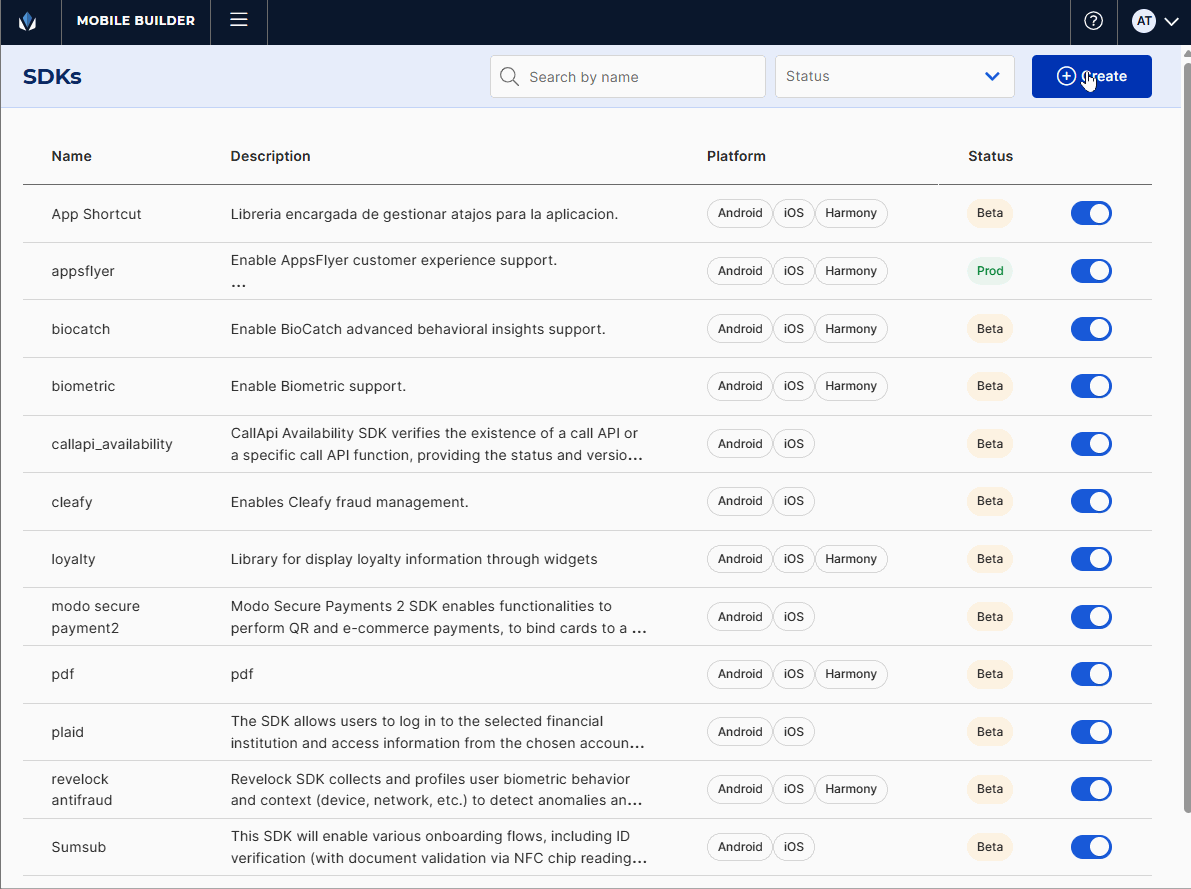1191x889 pixels.
Task: Open the help question mark icon
Action: [1093, 21]
